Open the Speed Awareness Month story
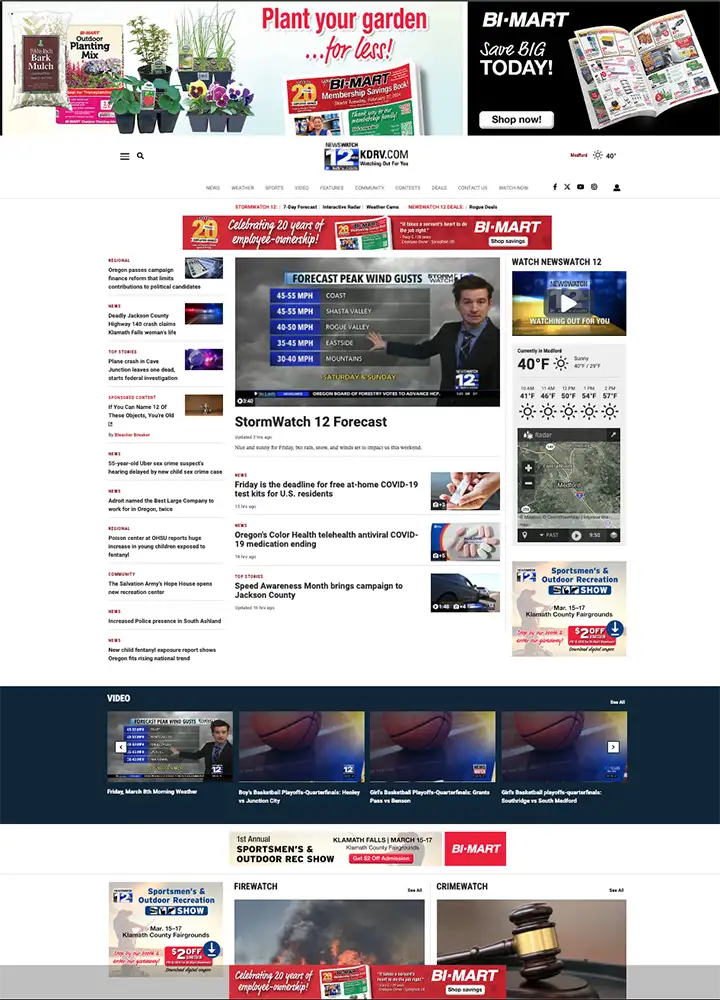The width and height of the screenshot is (720, 1000). (x=319, y=591)
